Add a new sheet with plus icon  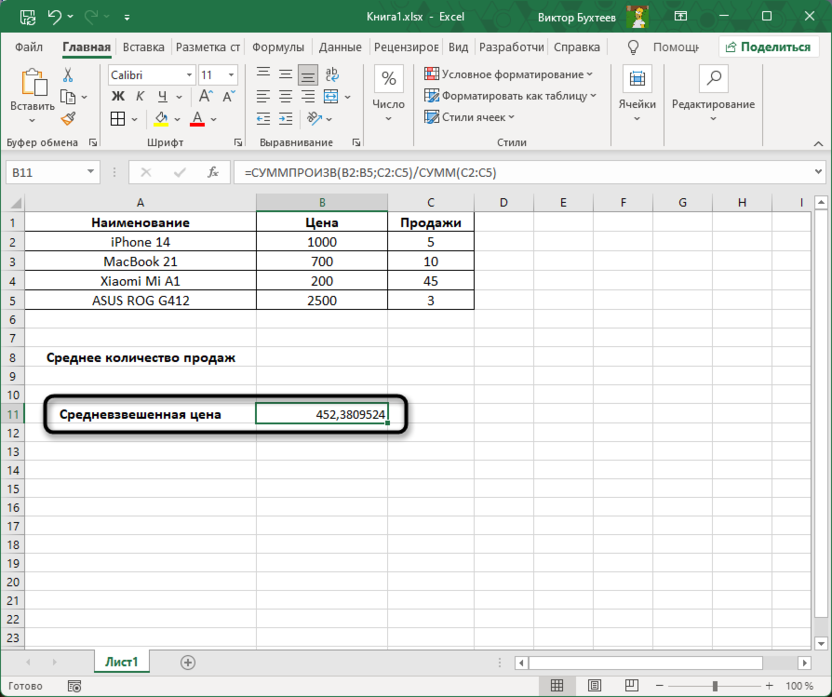pos(188,663)
